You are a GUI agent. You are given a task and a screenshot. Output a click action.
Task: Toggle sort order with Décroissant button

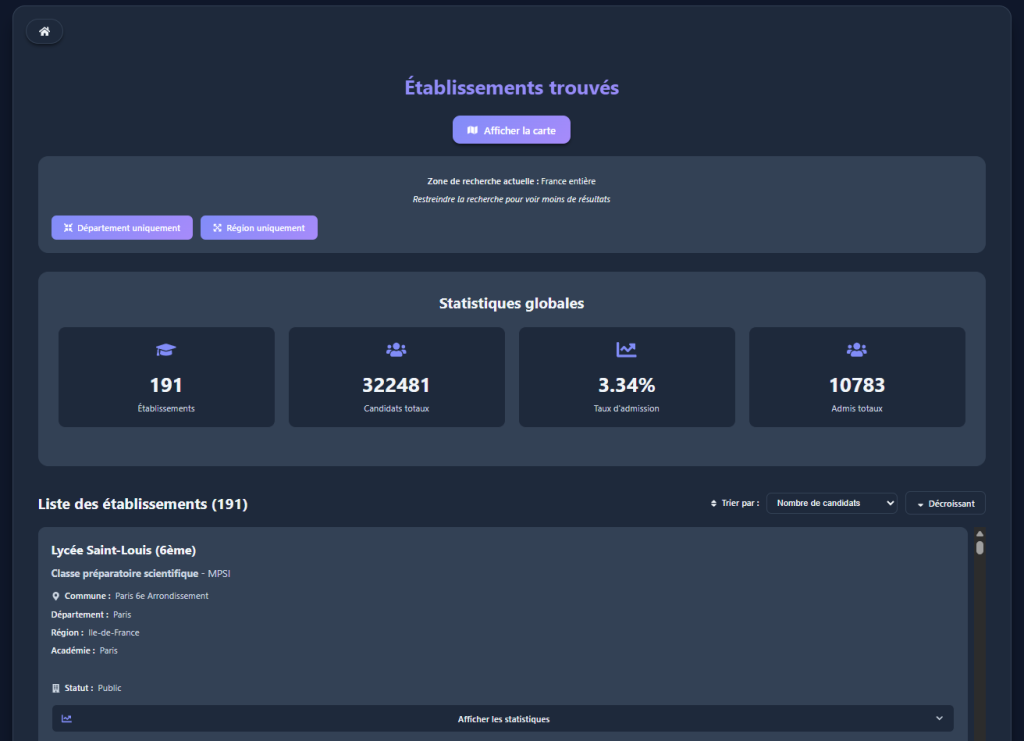(945, 503)
